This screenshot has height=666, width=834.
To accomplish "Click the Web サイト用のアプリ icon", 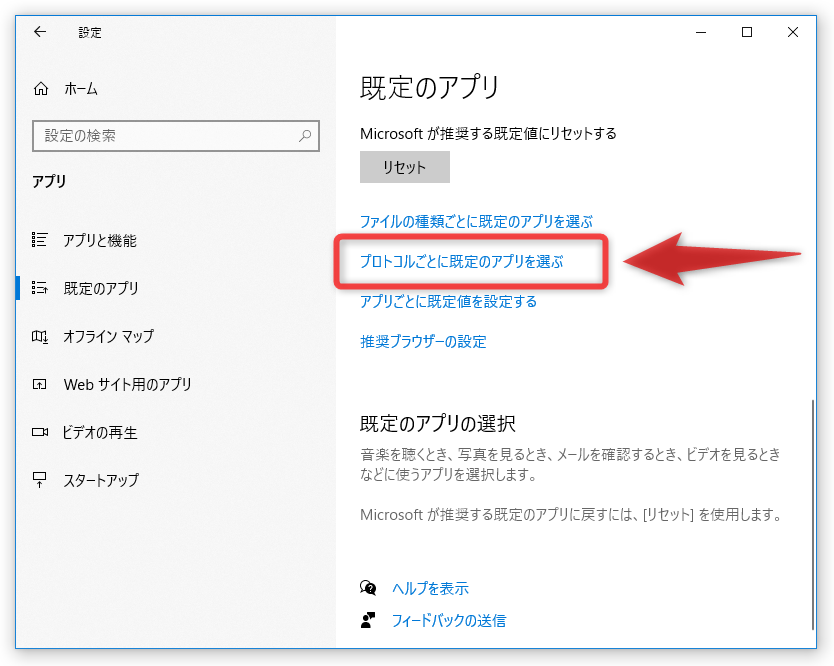I will click(x=39, y=384).
